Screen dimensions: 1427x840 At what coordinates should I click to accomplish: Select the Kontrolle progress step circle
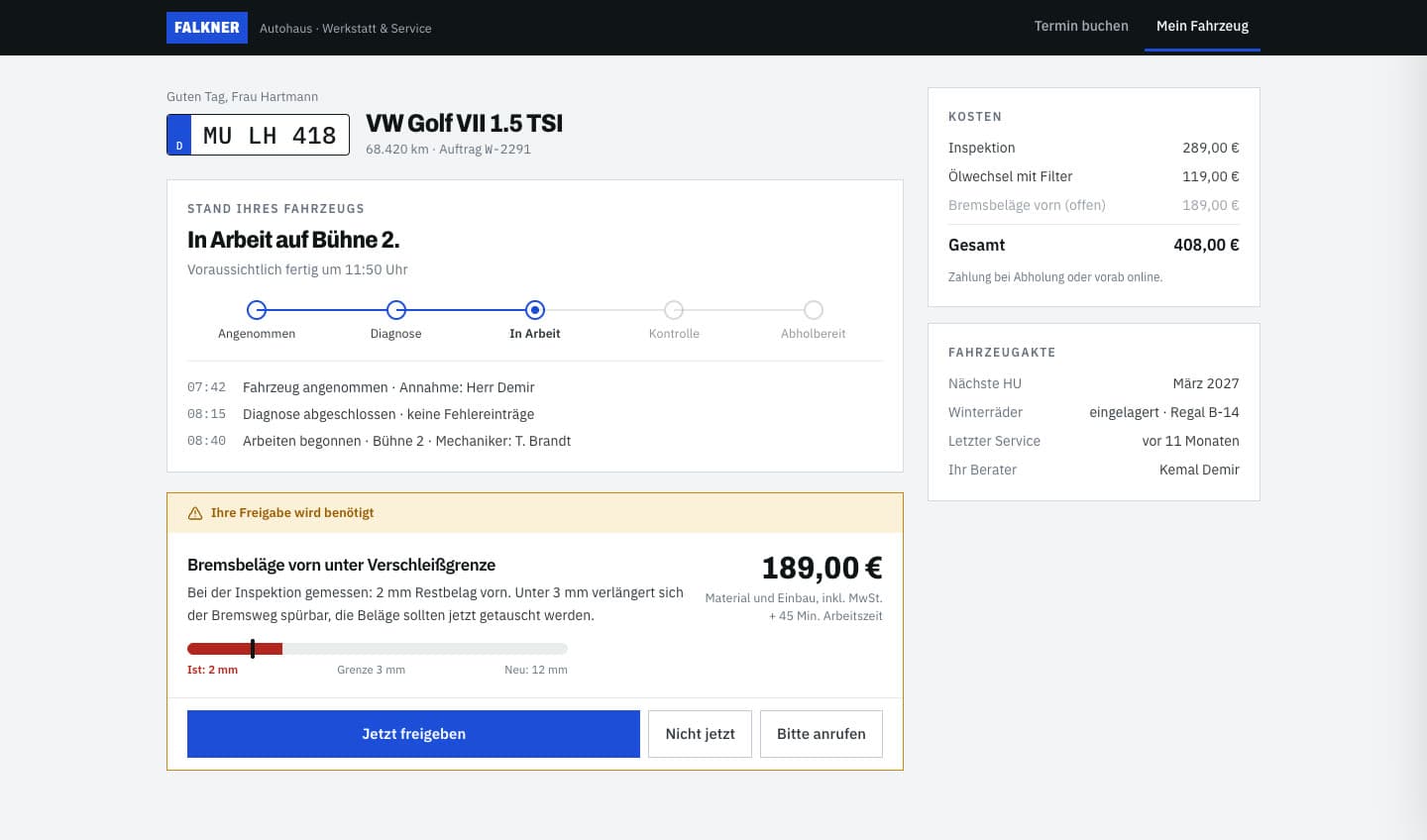[674, 310]
